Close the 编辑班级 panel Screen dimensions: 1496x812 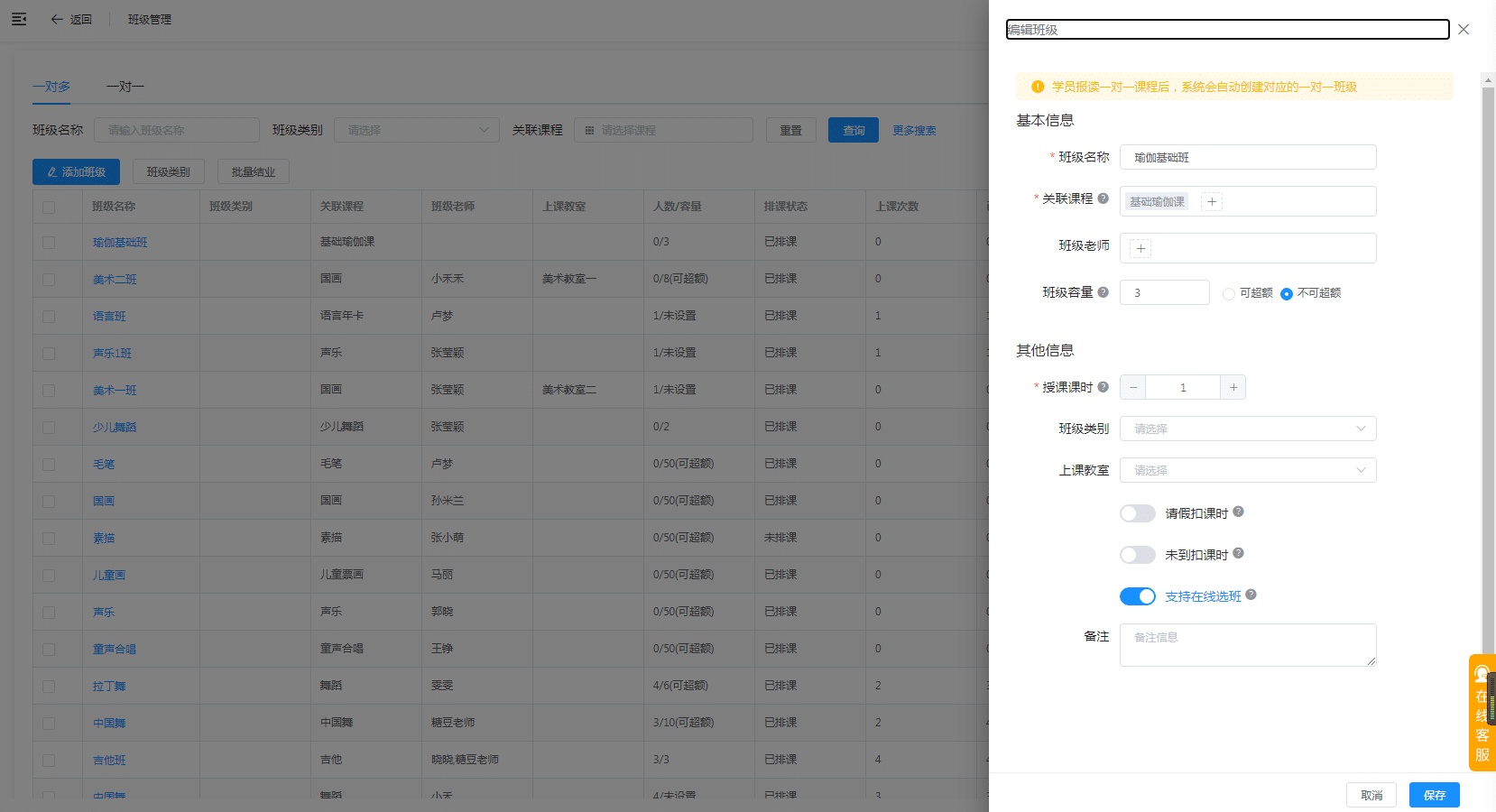pyautogui.click(x=1464, y=30)
